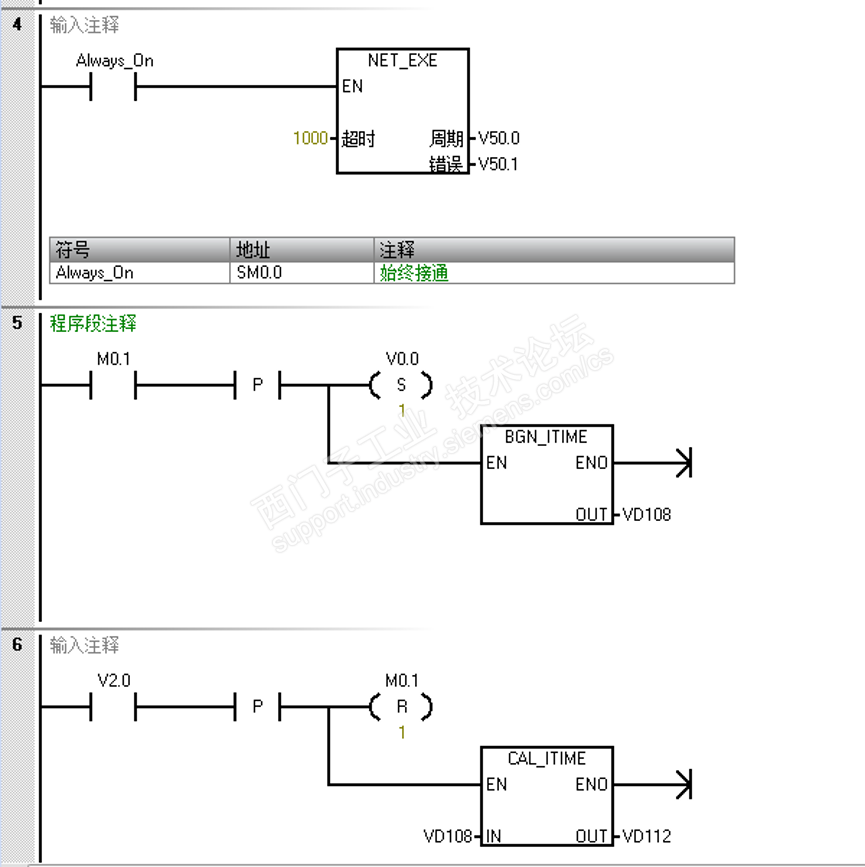
Task: Click the network 6 comment placeholder
Action: (84, 645)
